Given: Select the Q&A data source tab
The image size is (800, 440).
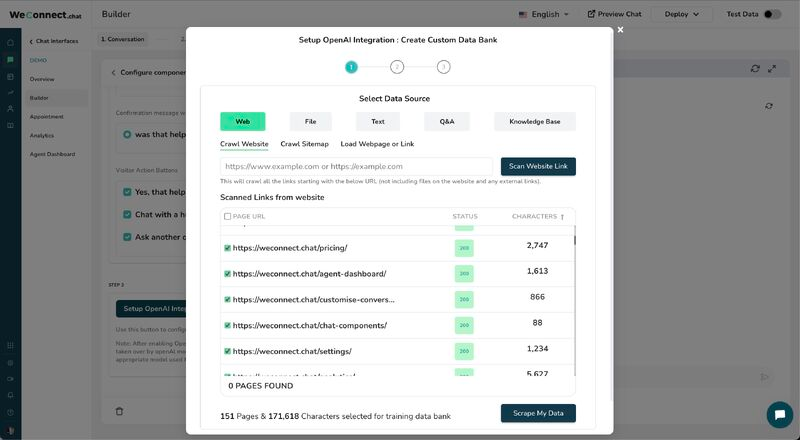Looking at the screenshot, I should [x=447, y=121].
